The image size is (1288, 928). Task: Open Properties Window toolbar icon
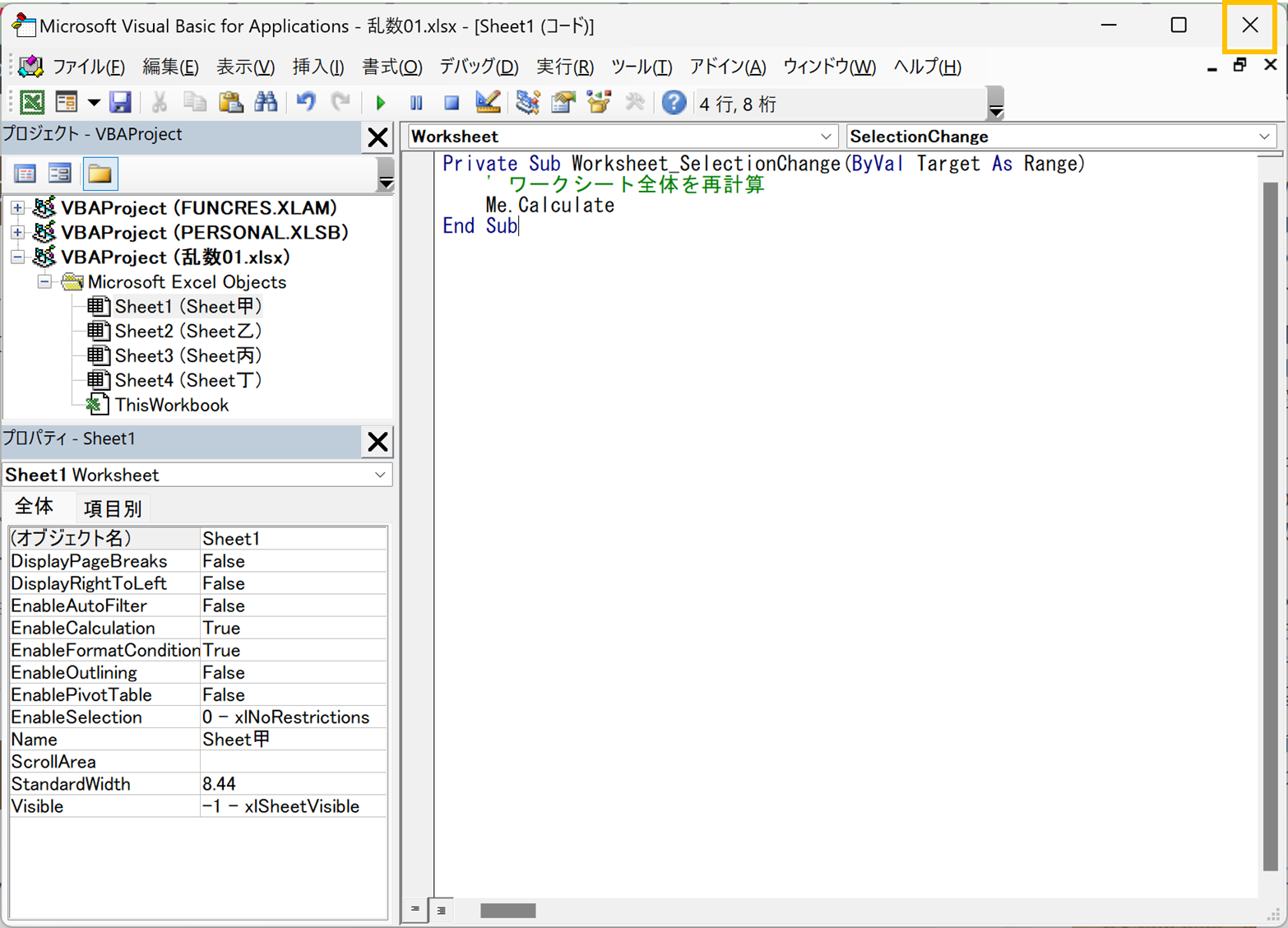pos(563,103)
